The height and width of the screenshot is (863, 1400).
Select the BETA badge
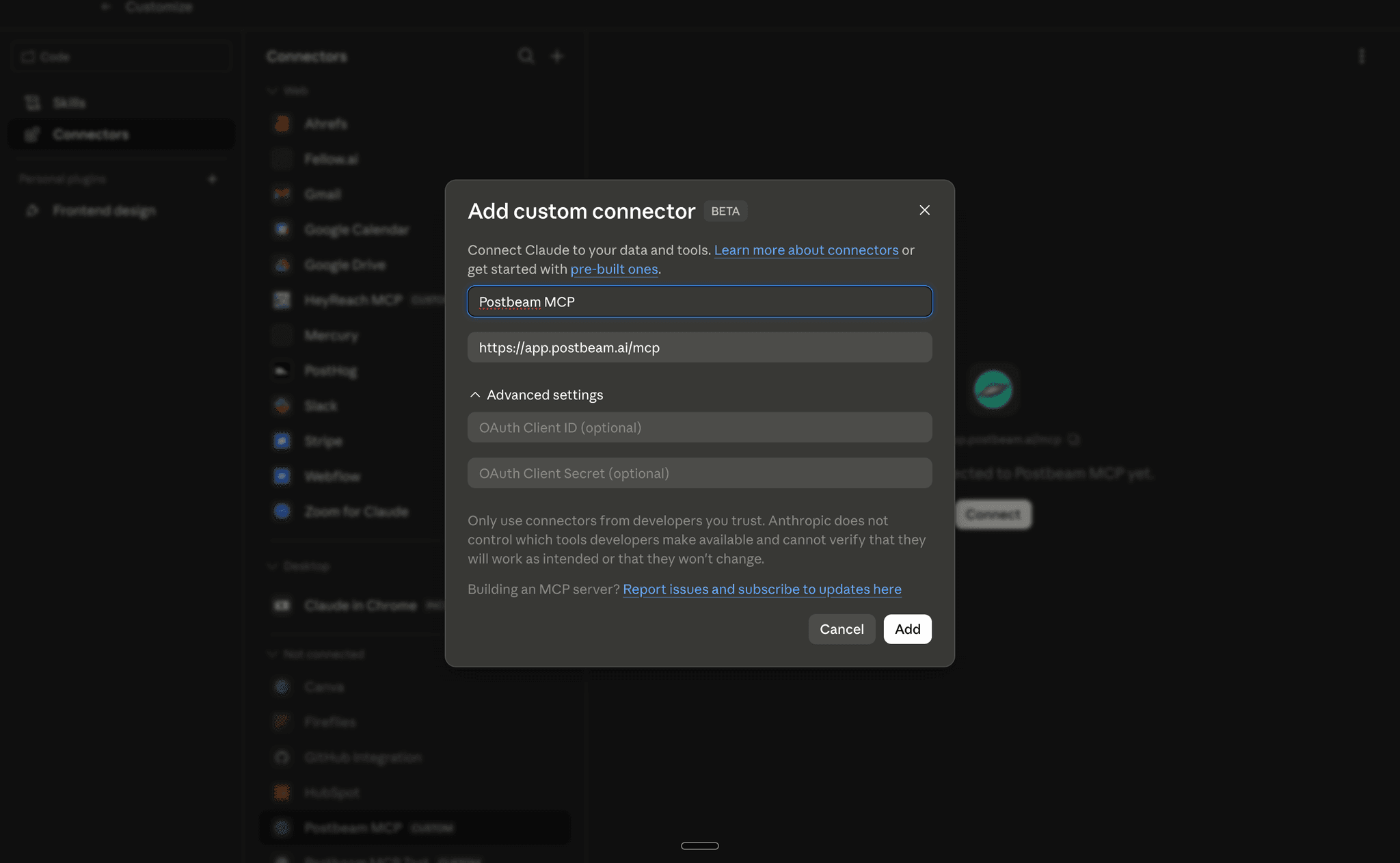pyautogui.click(x=725, y=211)
